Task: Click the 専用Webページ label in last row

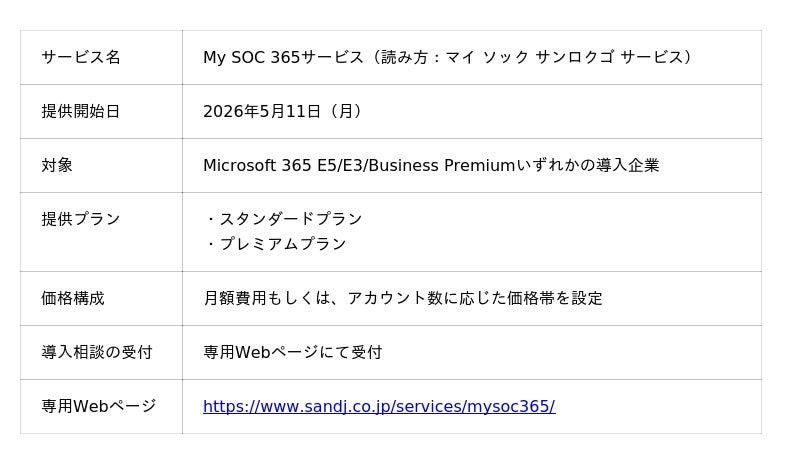Action: pyautogui.click(x=99, y=406)
